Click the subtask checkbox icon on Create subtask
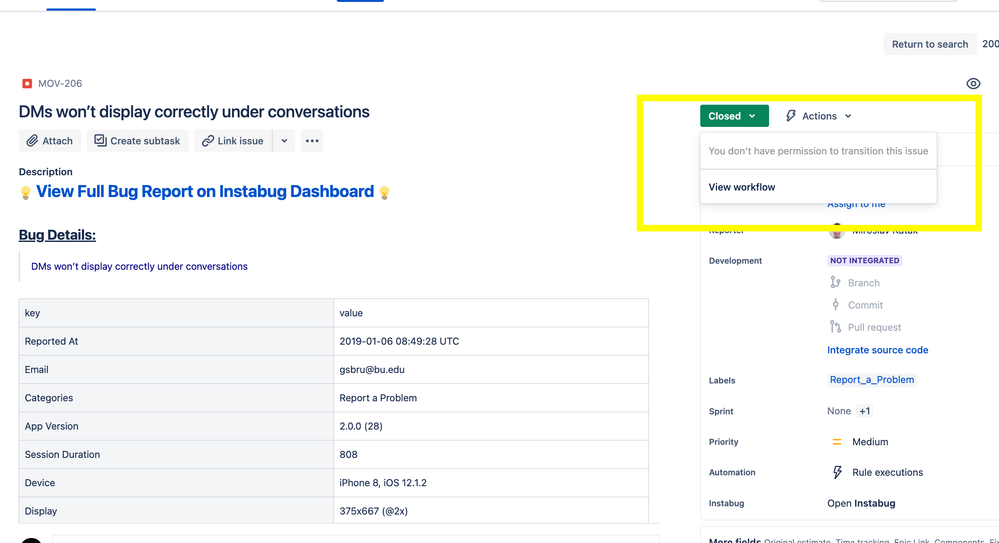The height and width of the screenshot is (543, 999). (x=100, y=140)
